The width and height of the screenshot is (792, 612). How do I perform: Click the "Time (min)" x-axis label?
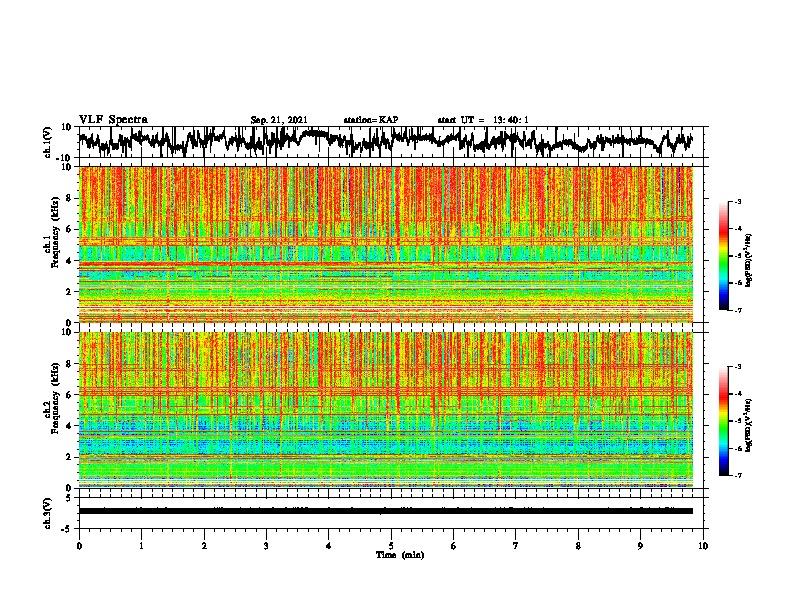tap(400, 555)
